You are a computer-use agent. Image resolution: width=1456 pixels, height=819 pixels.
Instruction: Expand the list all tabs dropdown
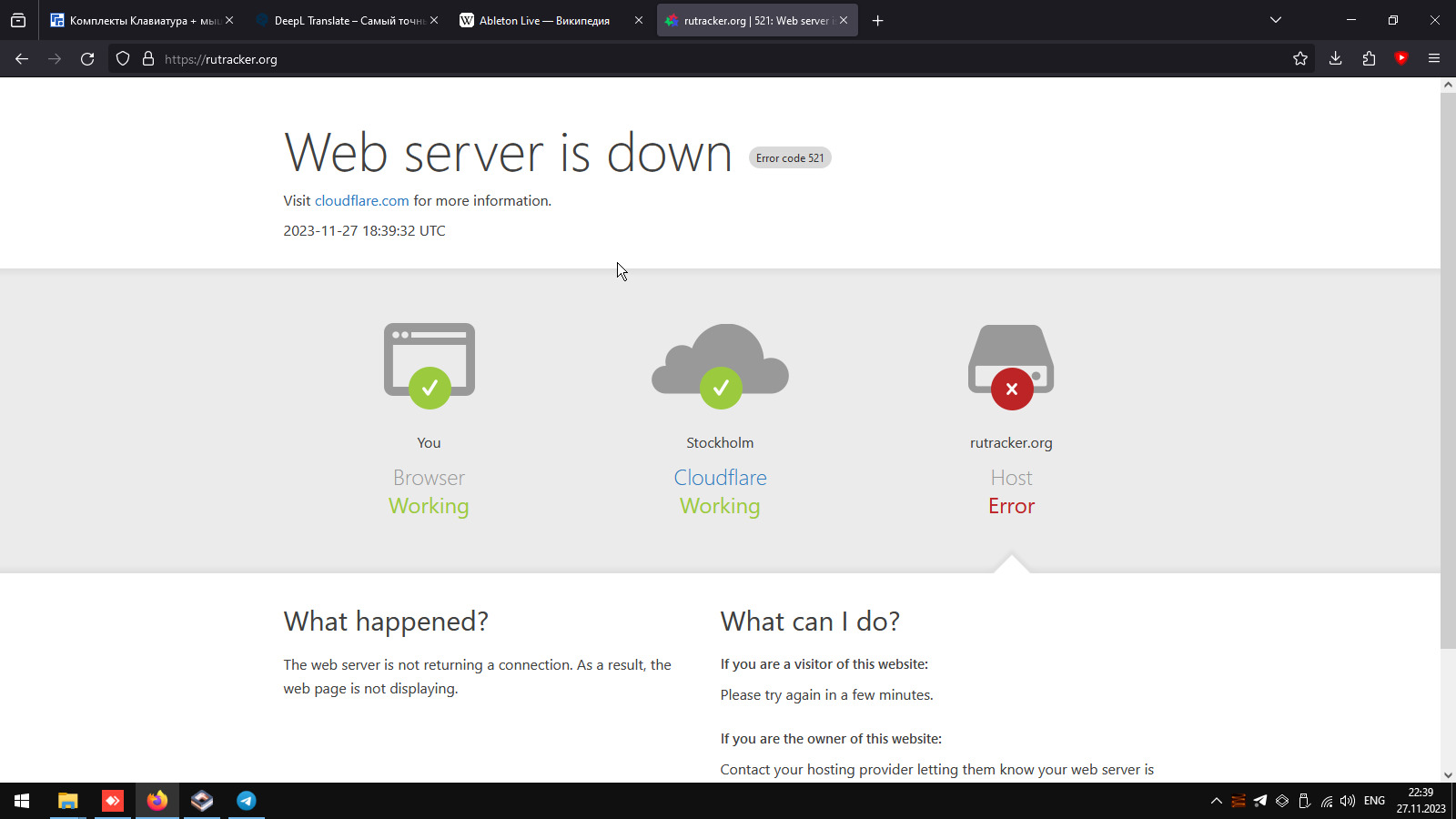click(1276, 20)
